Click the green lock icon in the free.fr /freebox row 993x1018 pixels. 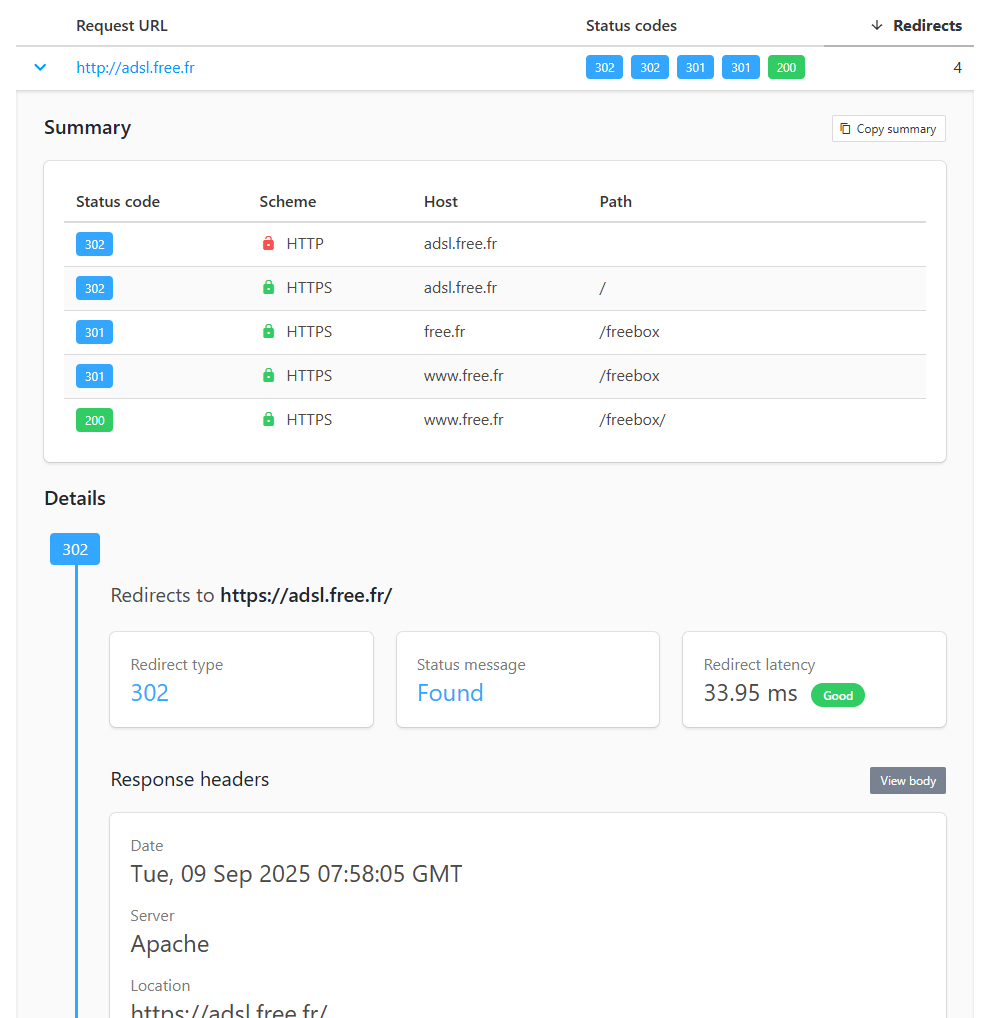pos(268,332)
